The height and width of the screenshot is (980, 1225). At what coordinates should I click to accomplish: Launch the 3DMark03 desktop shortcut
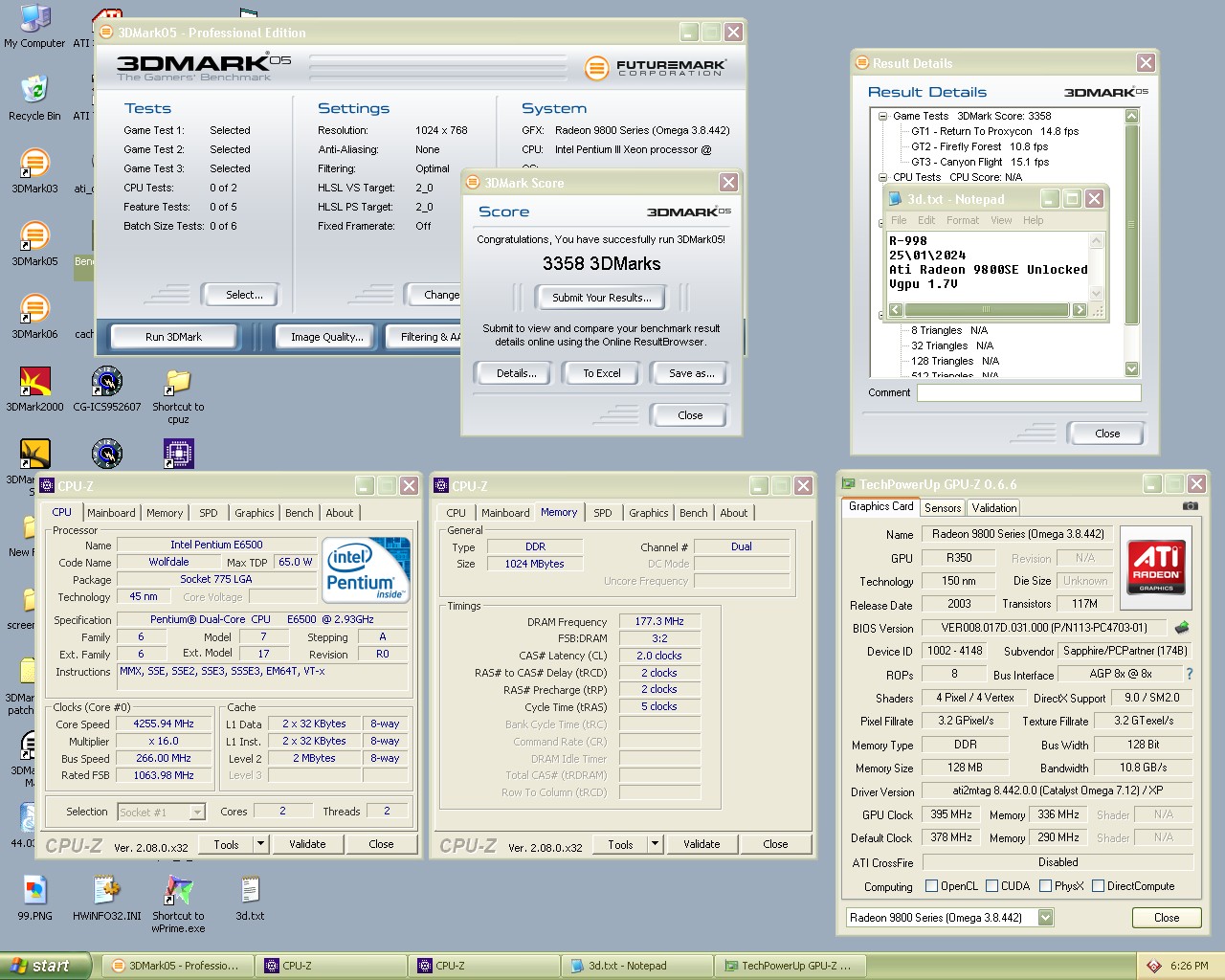[x=34, y=170]
